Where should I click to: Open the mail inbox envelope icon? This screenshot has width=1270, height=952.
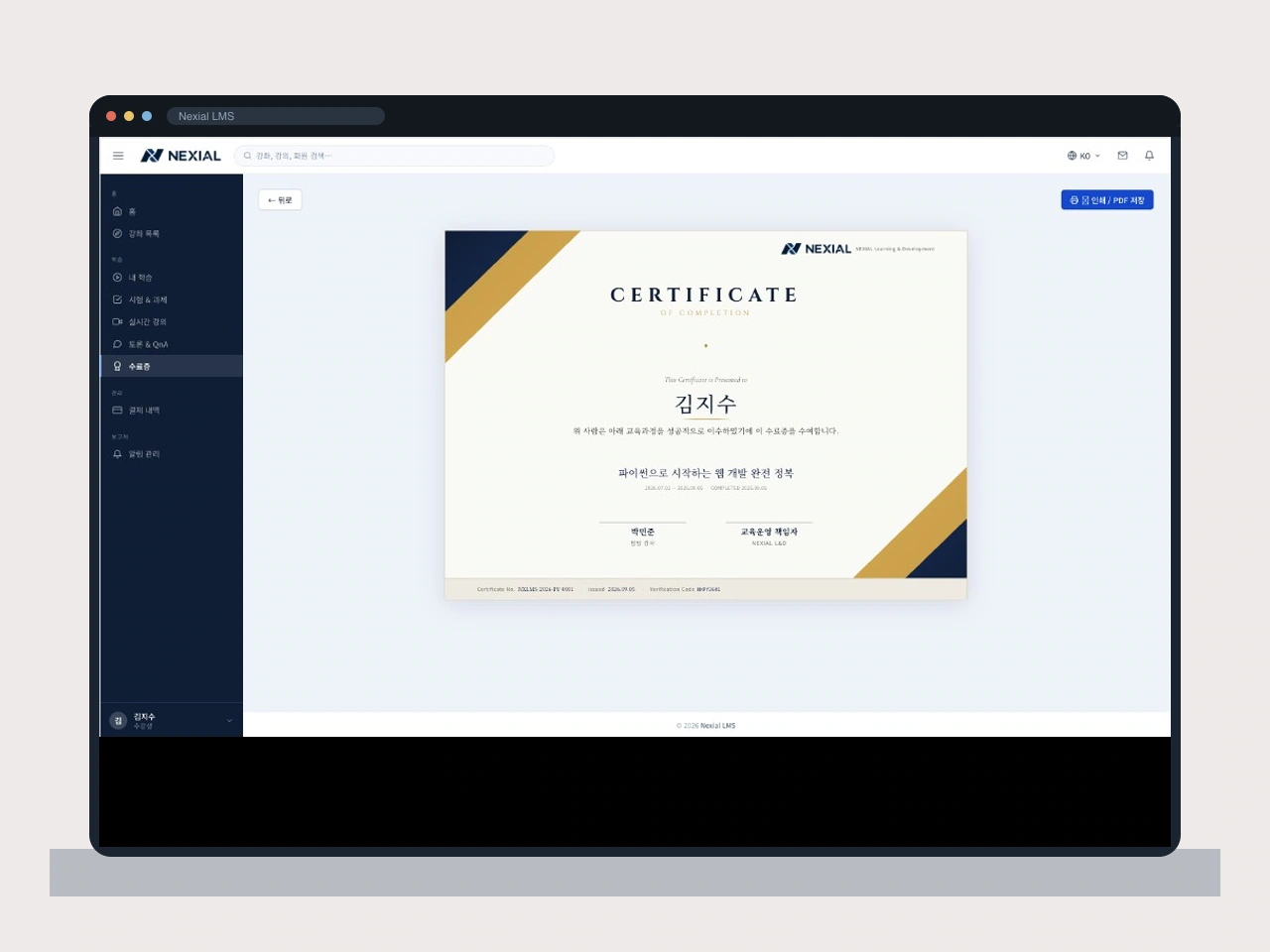click(x=1122, y=156)
